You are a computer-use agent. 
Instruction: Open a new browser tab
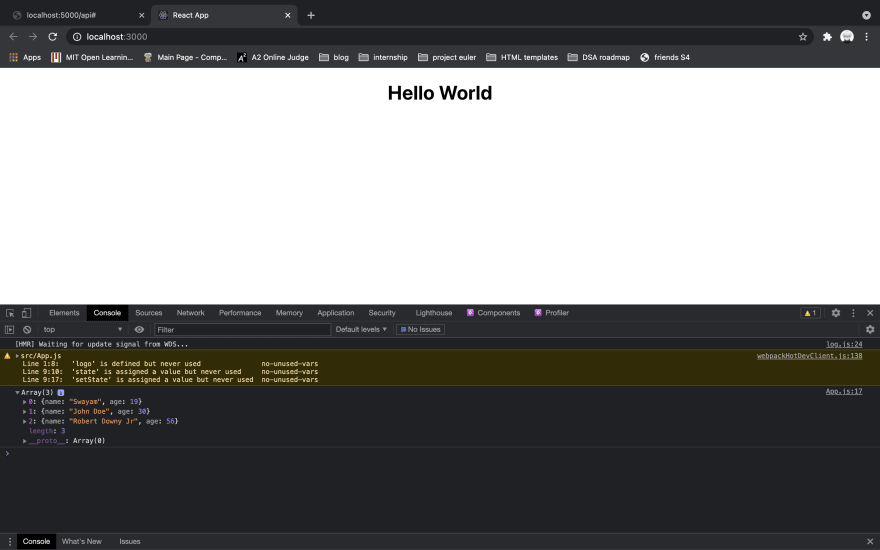coord(311,15)
